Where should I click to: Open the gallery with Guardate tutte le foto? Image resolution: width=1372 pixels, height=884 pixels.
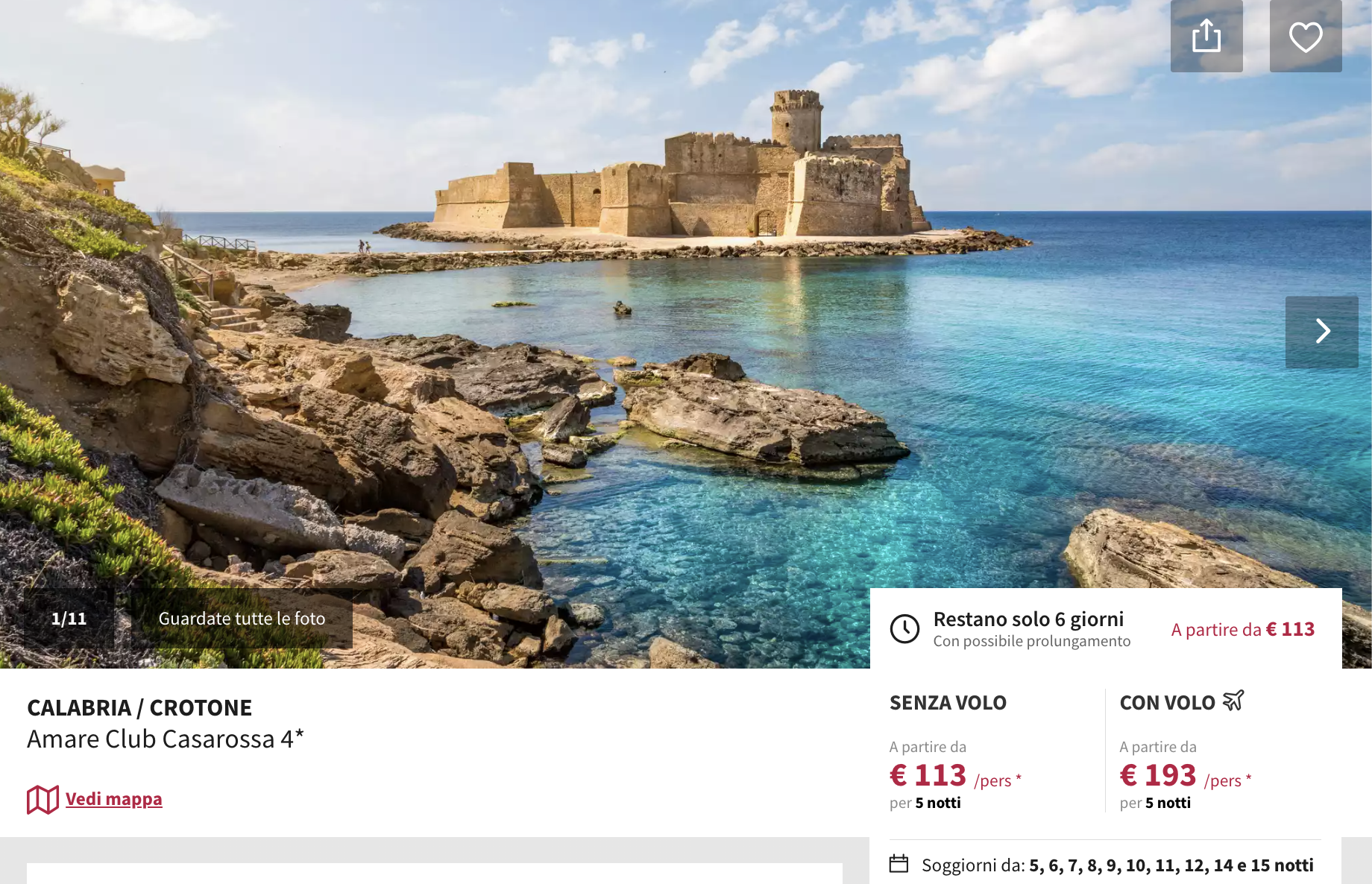tap(242, 619)
